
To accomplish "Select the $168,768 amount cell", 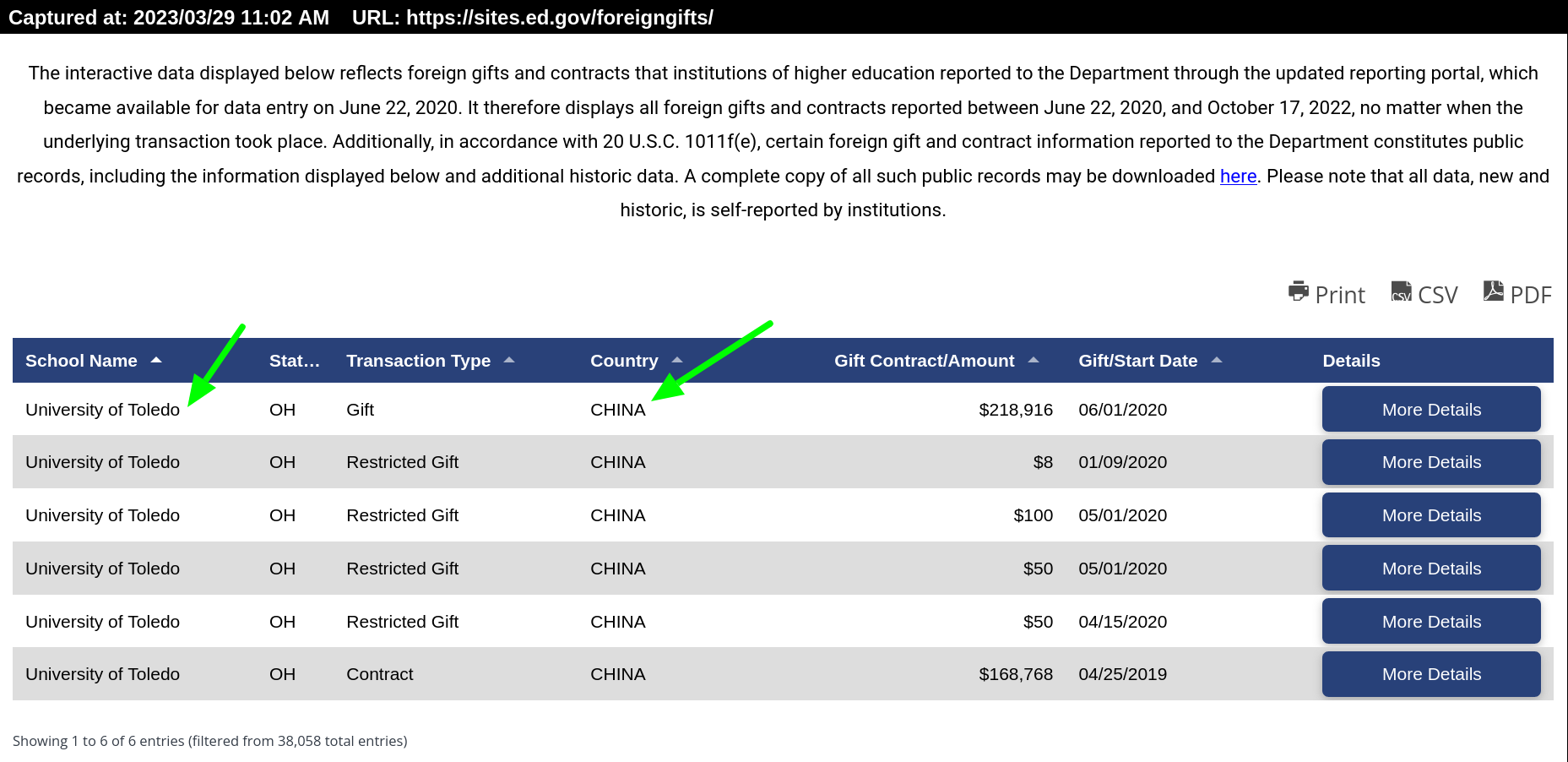I will pyautogui.click(x=1016, y=674).
